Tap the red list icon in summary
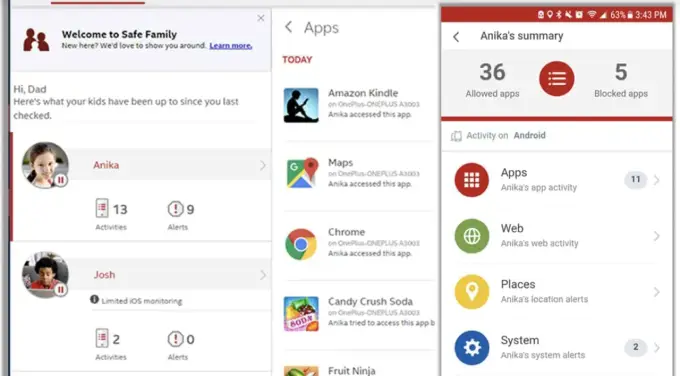680x376 pixels. (x=556, y=78)
